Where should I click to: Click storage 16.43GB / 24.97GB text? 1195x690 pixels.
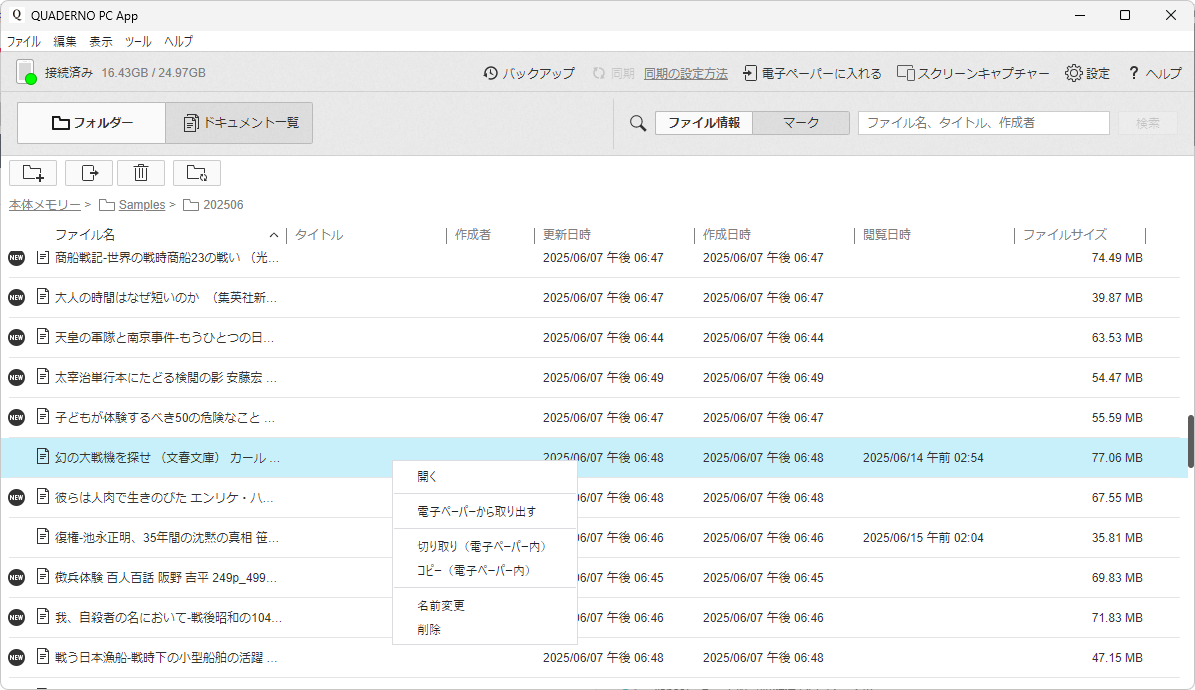153,73
